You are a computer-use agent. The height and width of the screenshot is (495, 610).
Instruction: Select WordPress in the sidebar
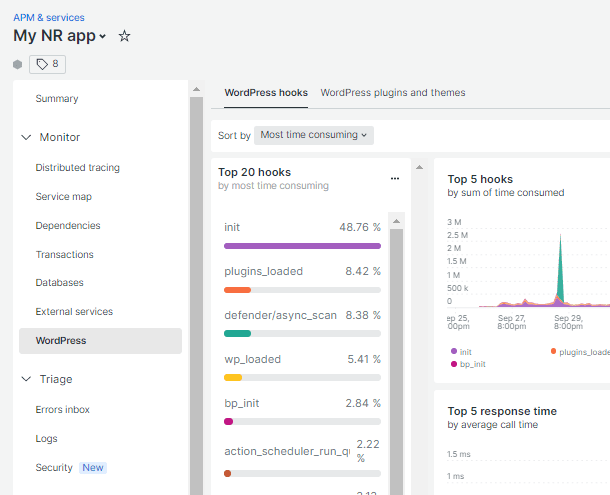[x=100, y=341]
